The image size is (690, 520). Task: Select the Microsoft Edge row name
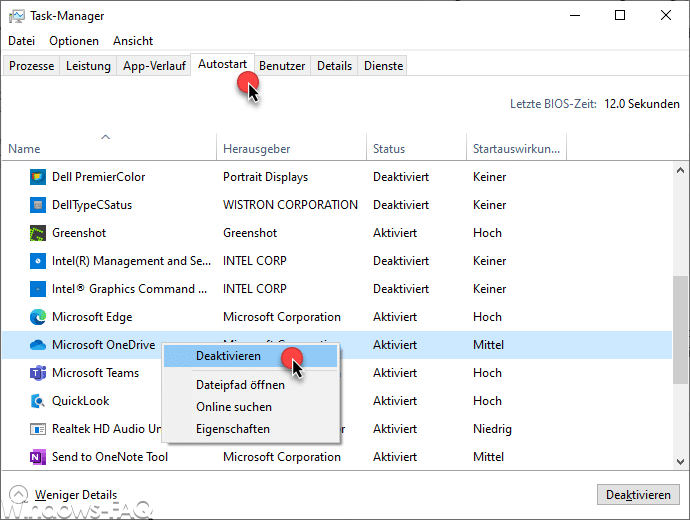pyautogui.click(x=92, y=317)
